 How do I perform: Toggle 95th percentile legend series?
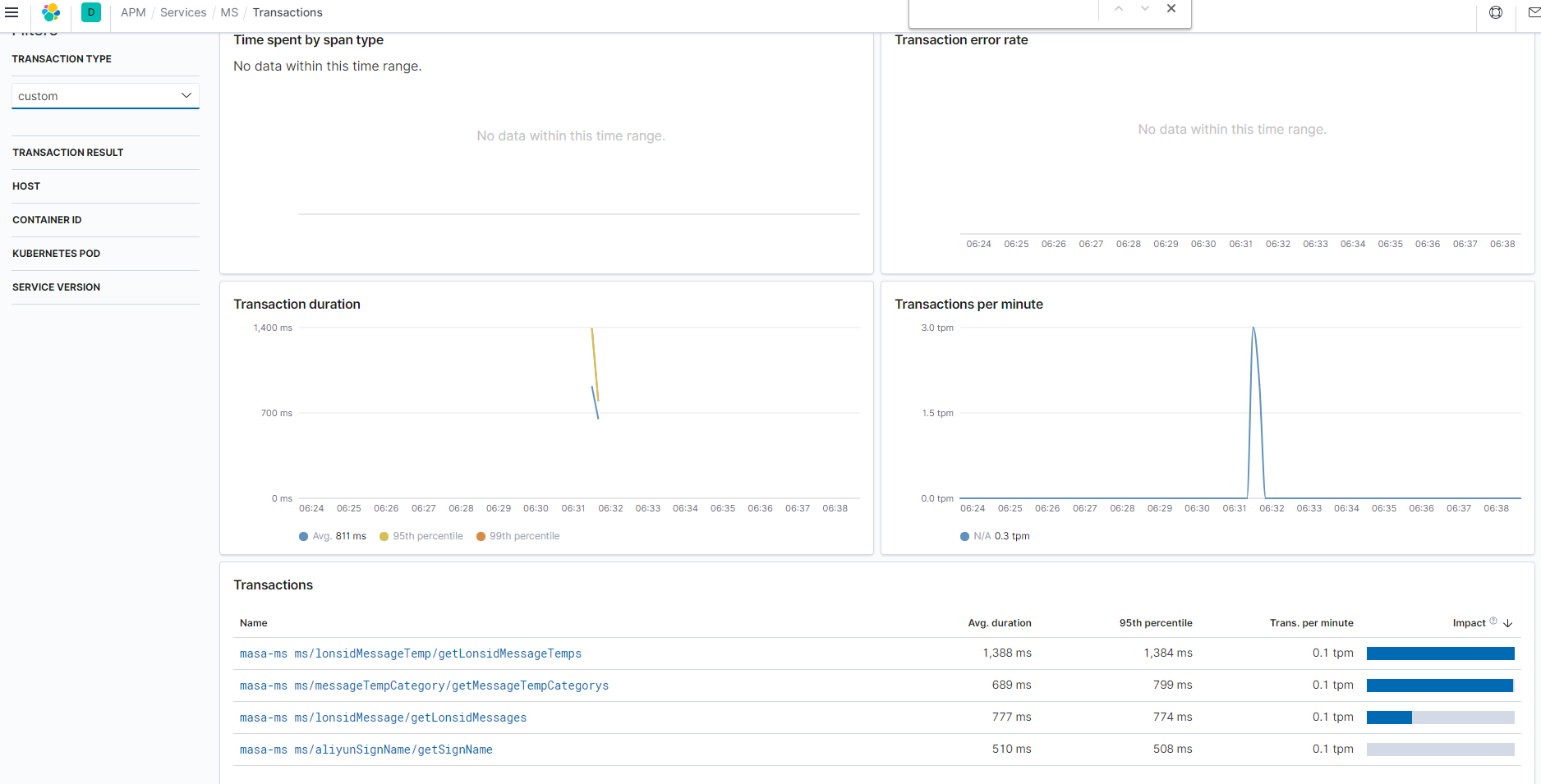pos(421,536)
